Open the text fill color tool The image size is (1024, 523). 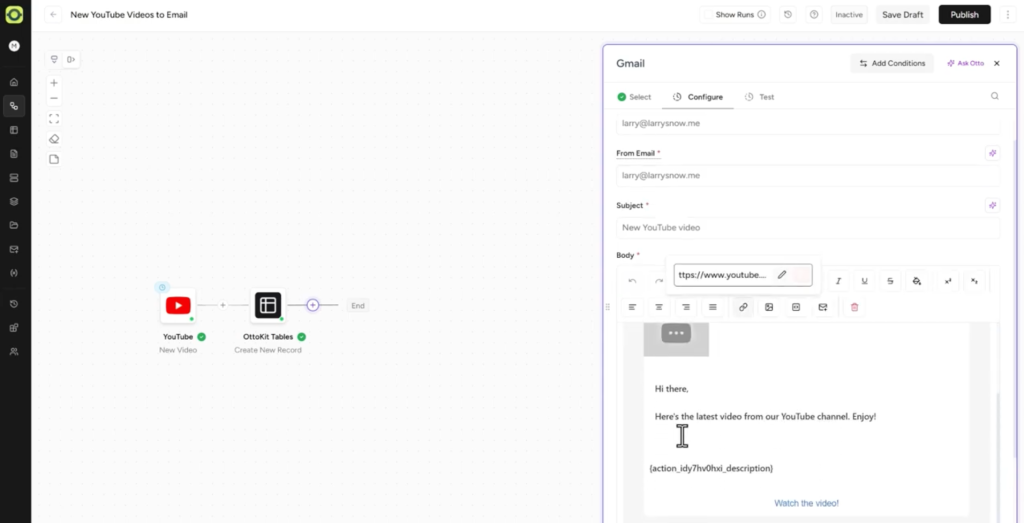coord(917,281)
